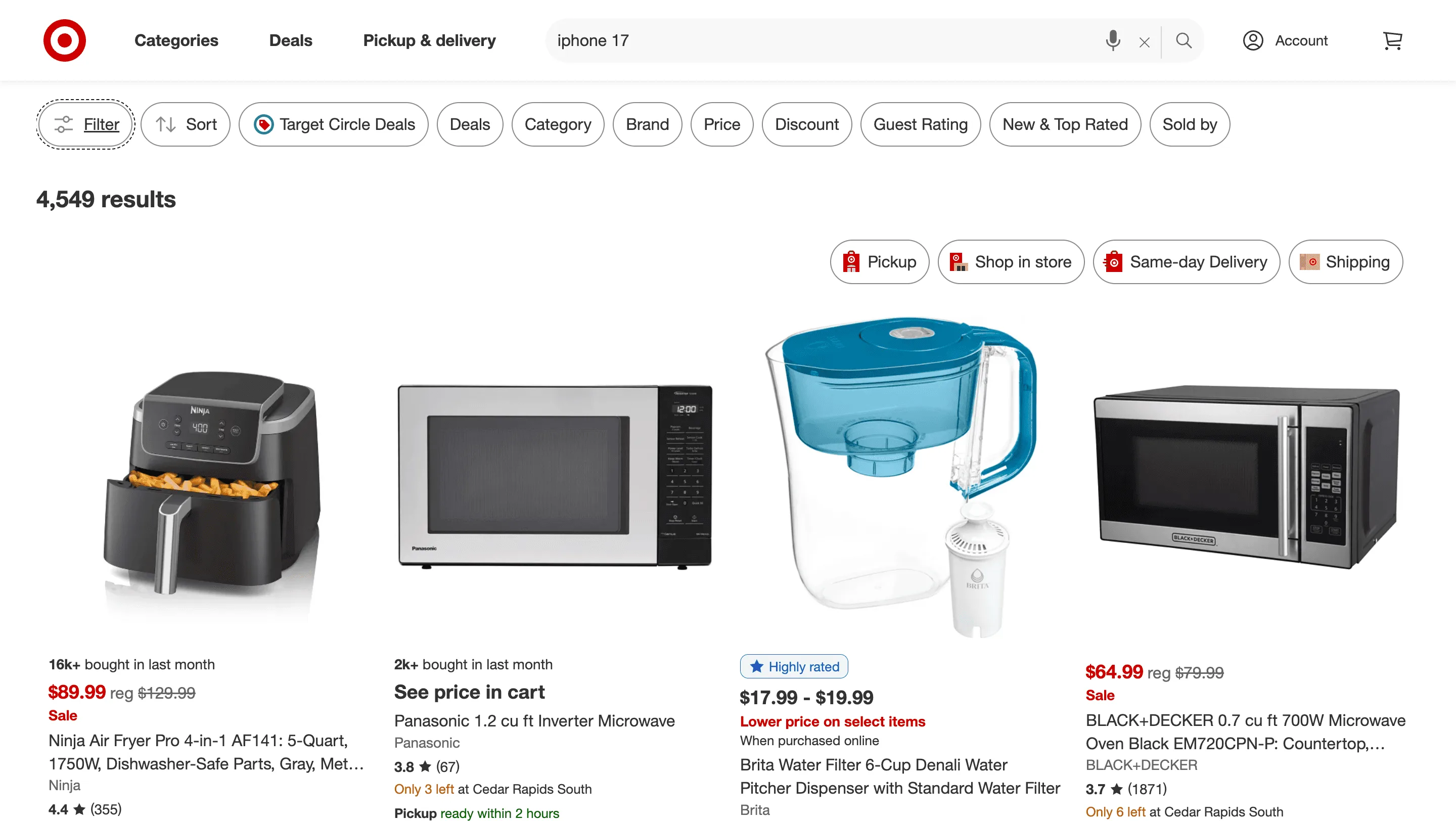The width and height of the screenshot is (1456, 821).
Task: Open the Target Circle Deals filter
Action: tap(334, 124)
